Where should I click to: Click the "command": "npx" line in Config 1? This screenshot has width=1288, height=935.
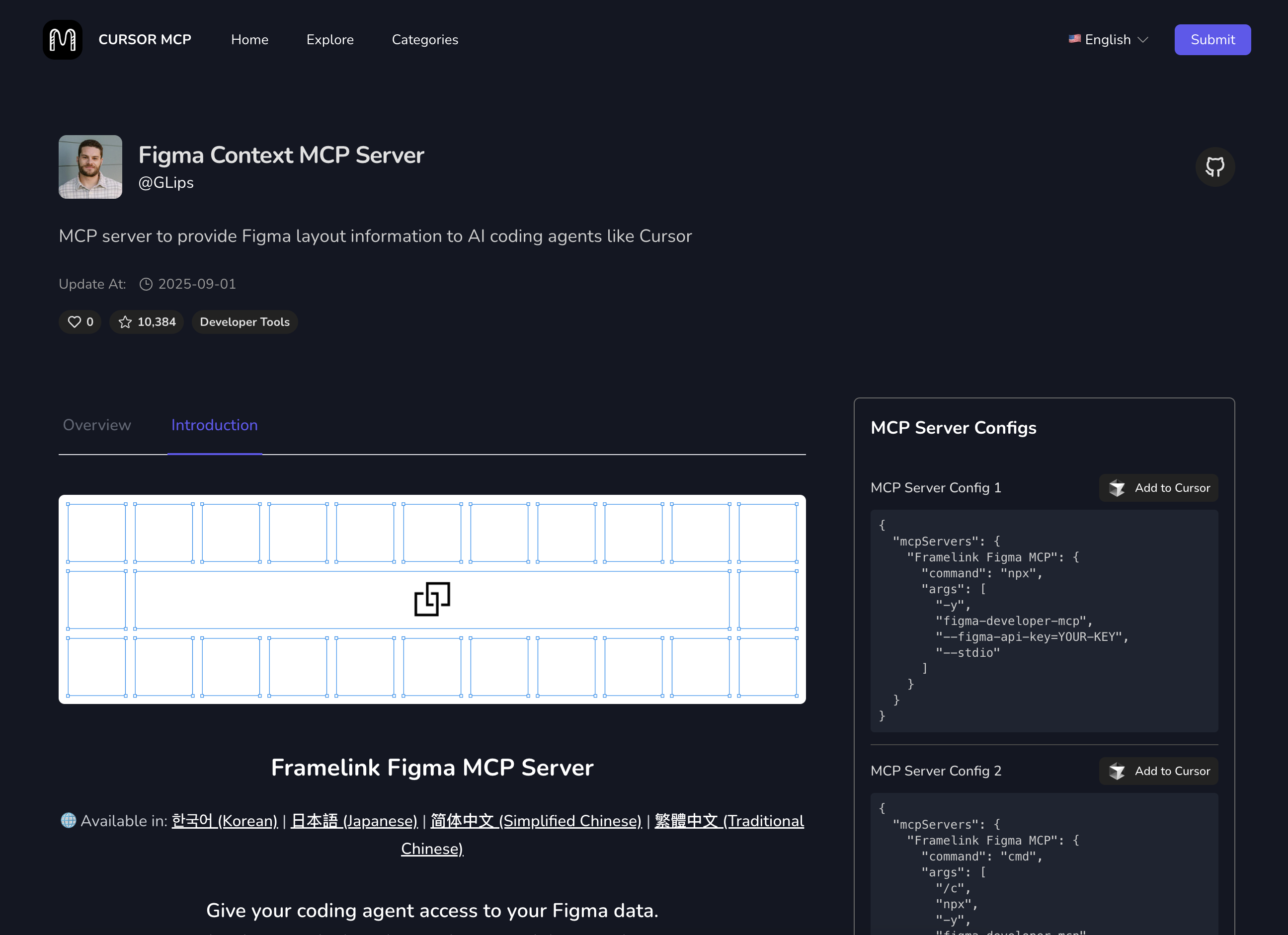tap(982, 573)
